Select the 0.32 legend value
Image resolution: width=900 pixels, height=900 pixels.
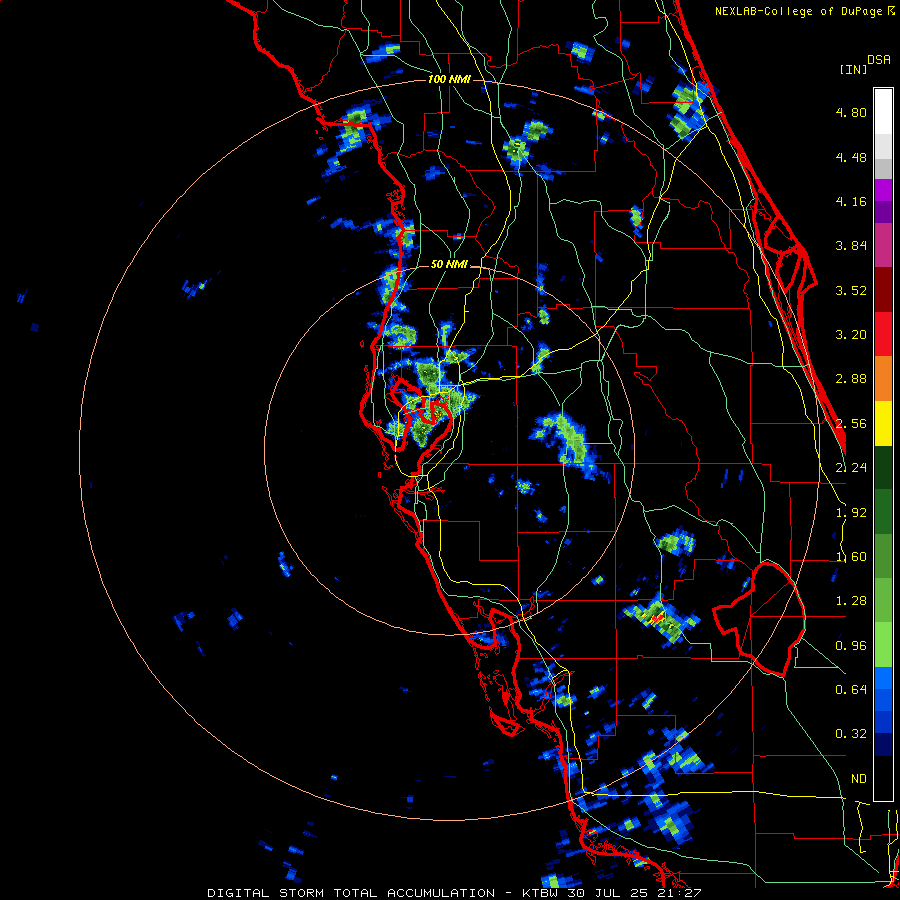tap(851, 734)
